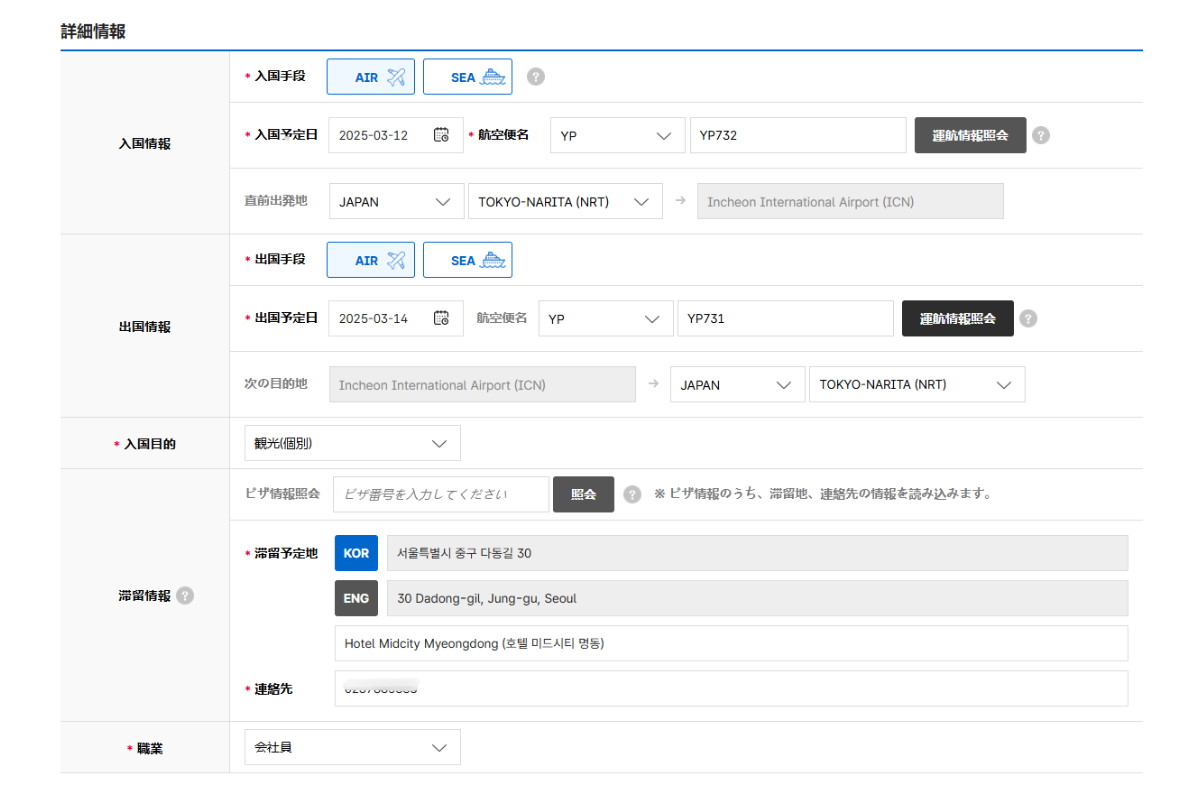The image size is (1200, 800).
Task: Click help icon beside departure 運航情報照会 button
Action: [x=1028, y=319]
